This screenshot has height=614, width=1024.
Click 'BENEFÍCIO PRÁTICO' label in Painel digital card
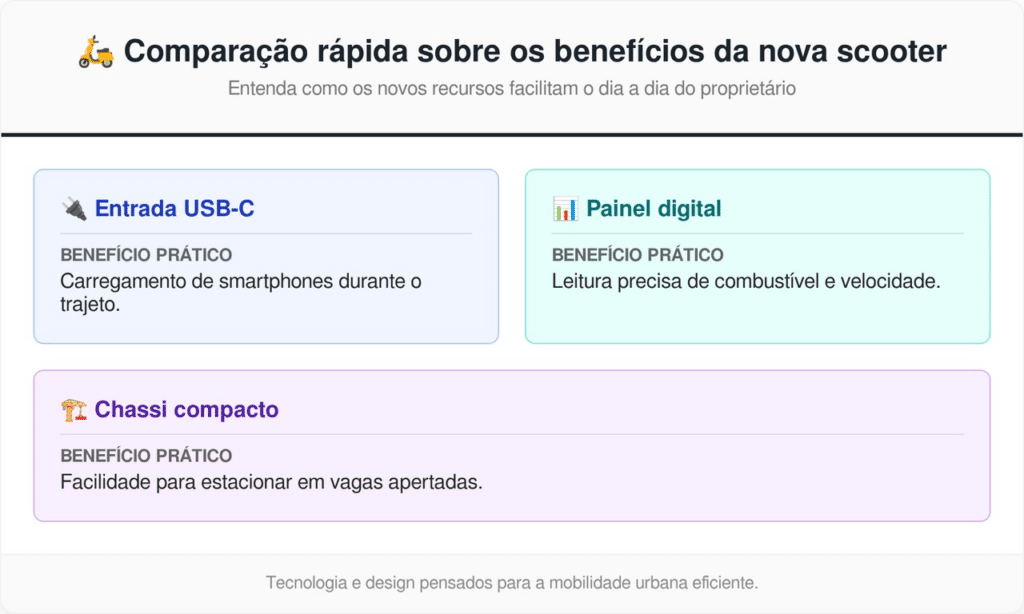point(637,255)
